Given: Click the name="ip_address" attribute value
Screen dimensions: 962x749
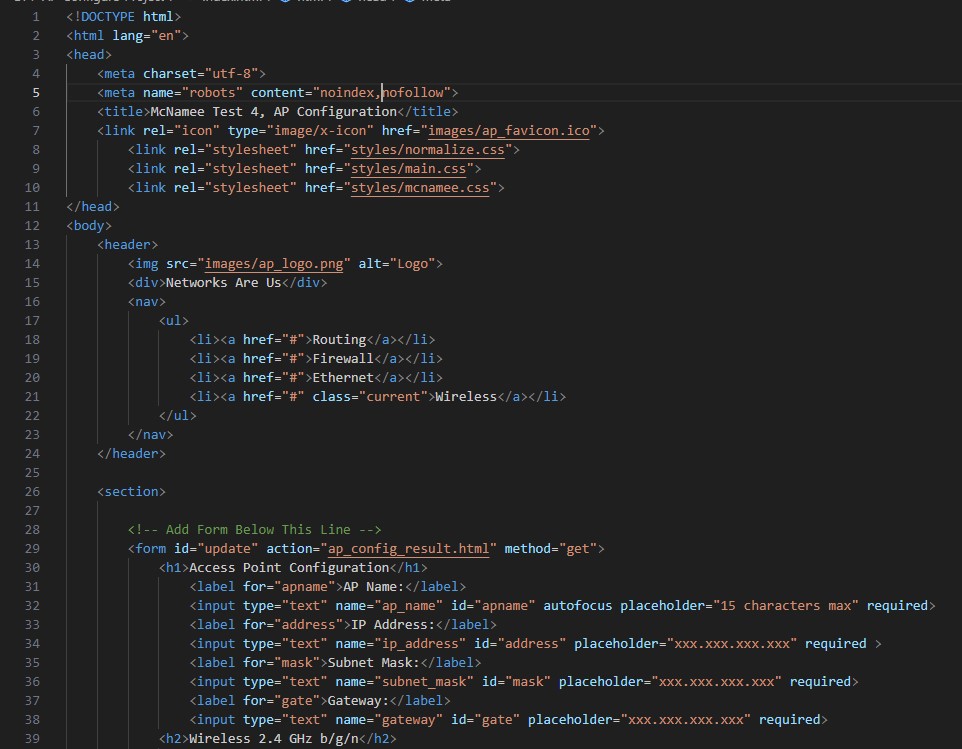Looking at the screenshot, I should coord(420,643).
